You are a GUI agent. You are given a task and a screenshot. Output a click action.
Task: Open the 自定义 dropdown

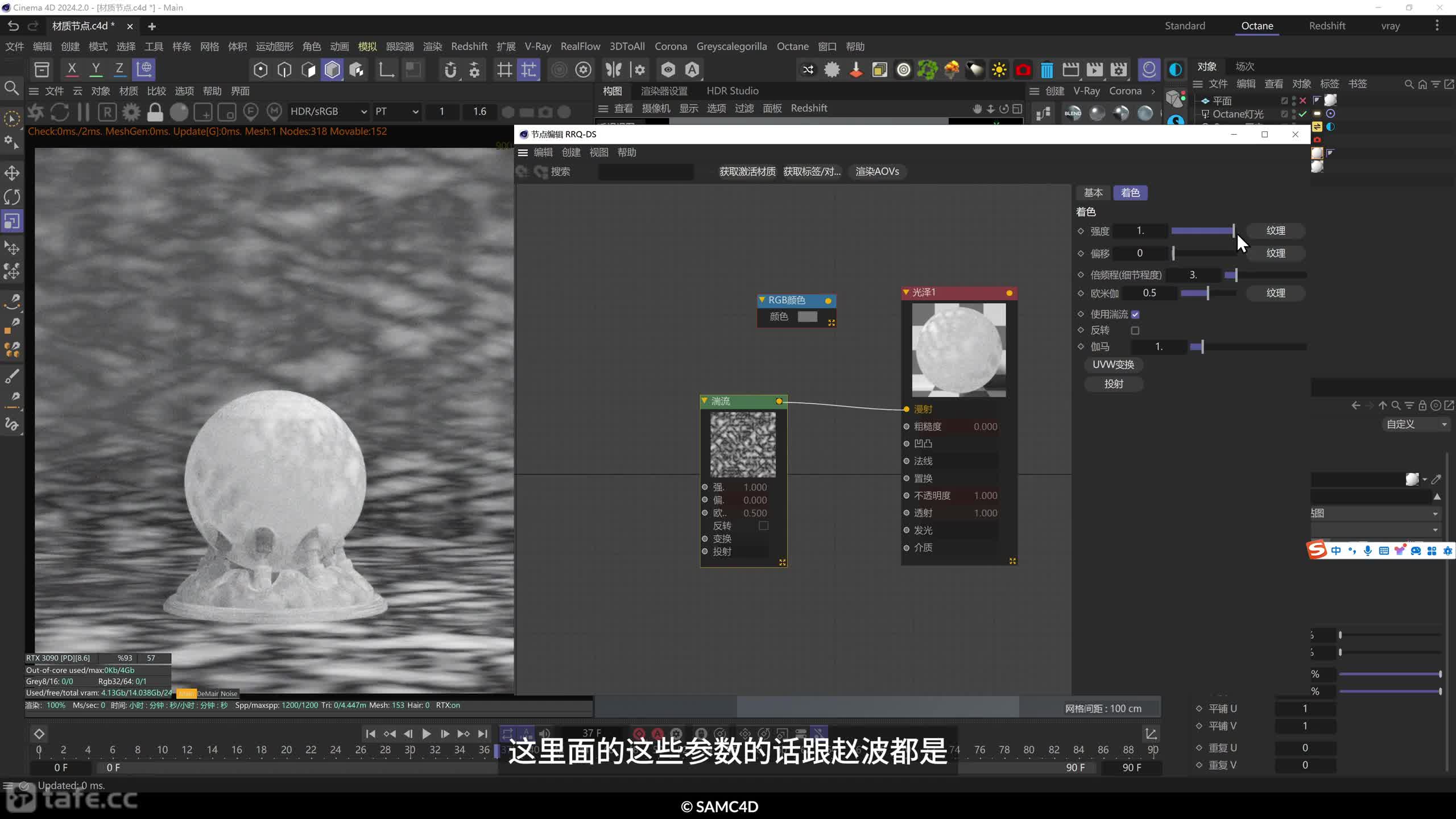(x=1417, y=424)
